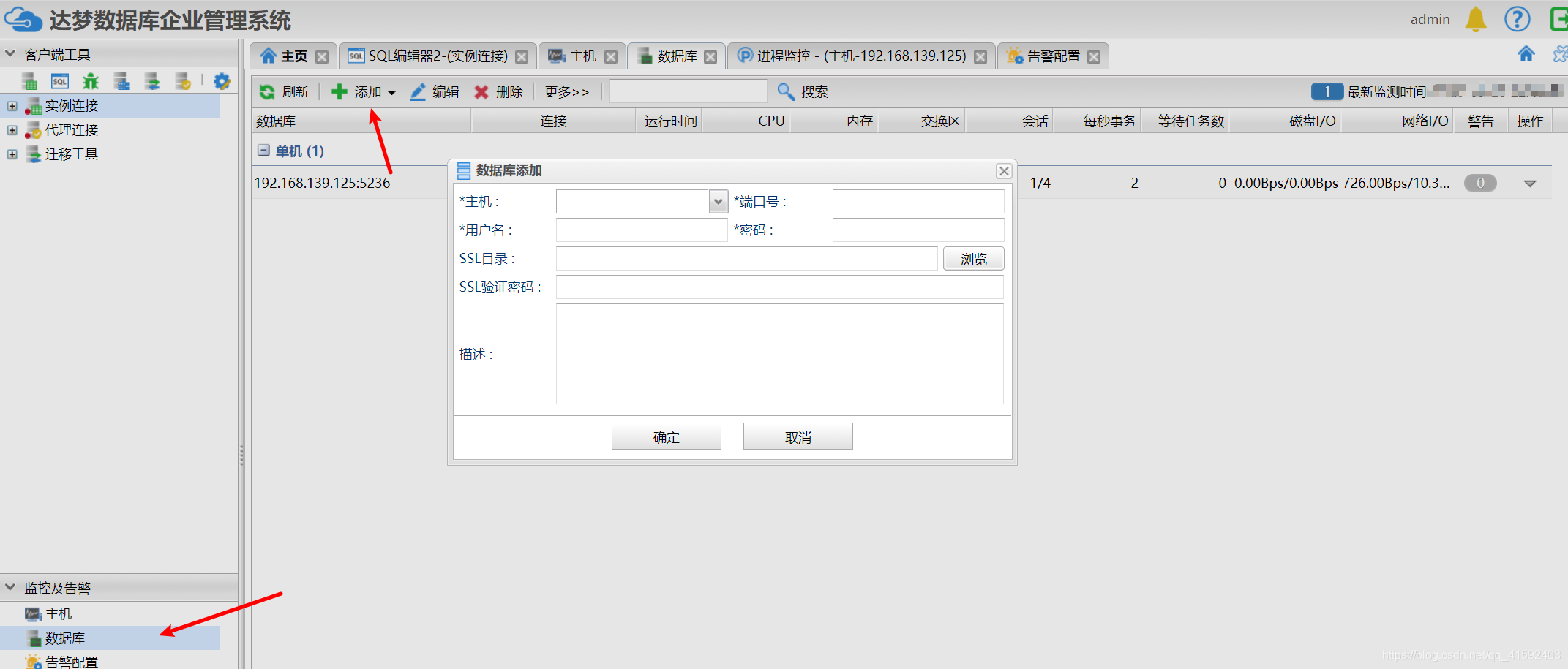Collapse the 客户端工具 panel

(x=10, y=54)
